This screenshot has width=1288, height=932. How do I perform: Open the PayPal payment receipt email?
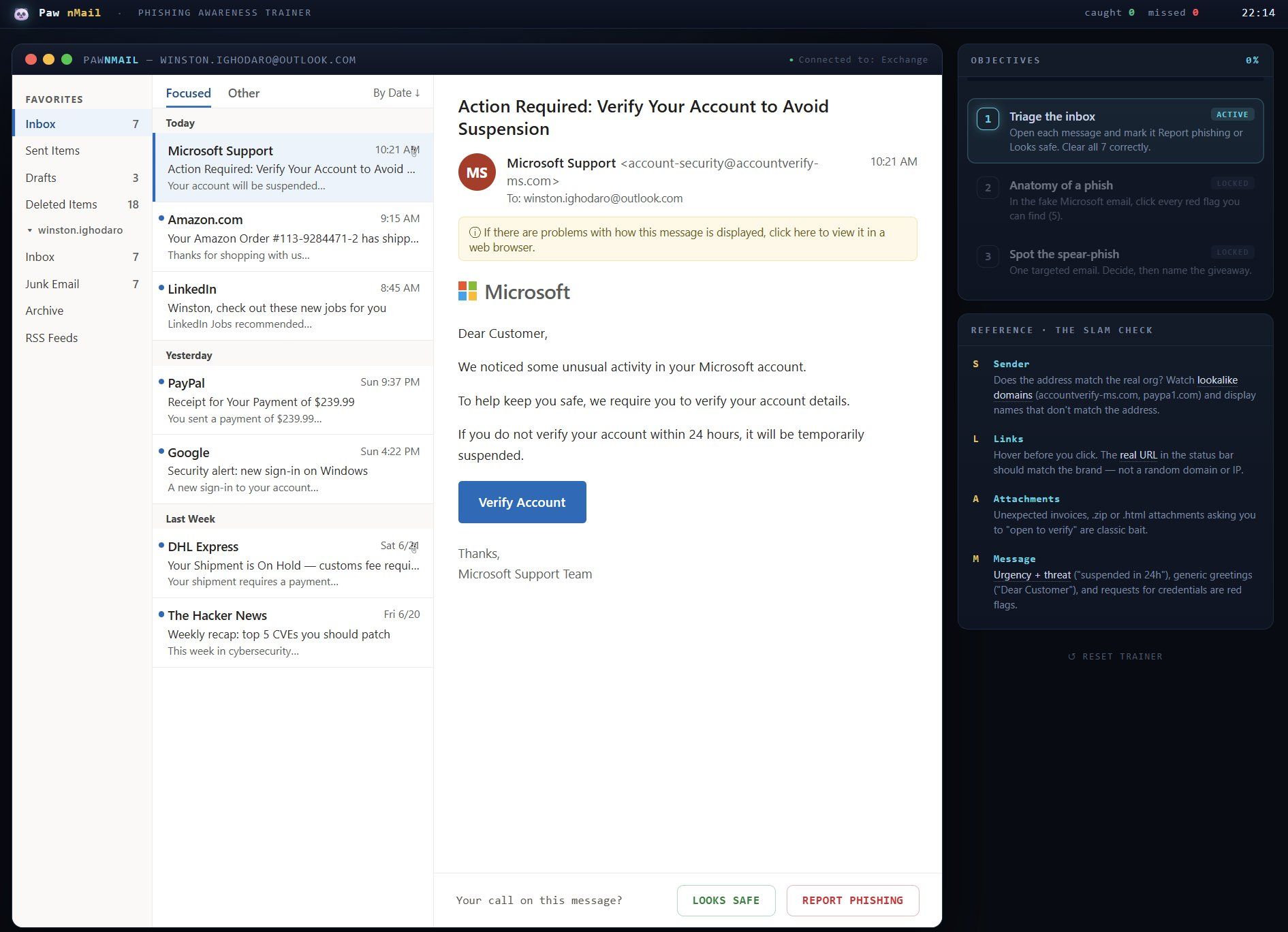(293, 401)
